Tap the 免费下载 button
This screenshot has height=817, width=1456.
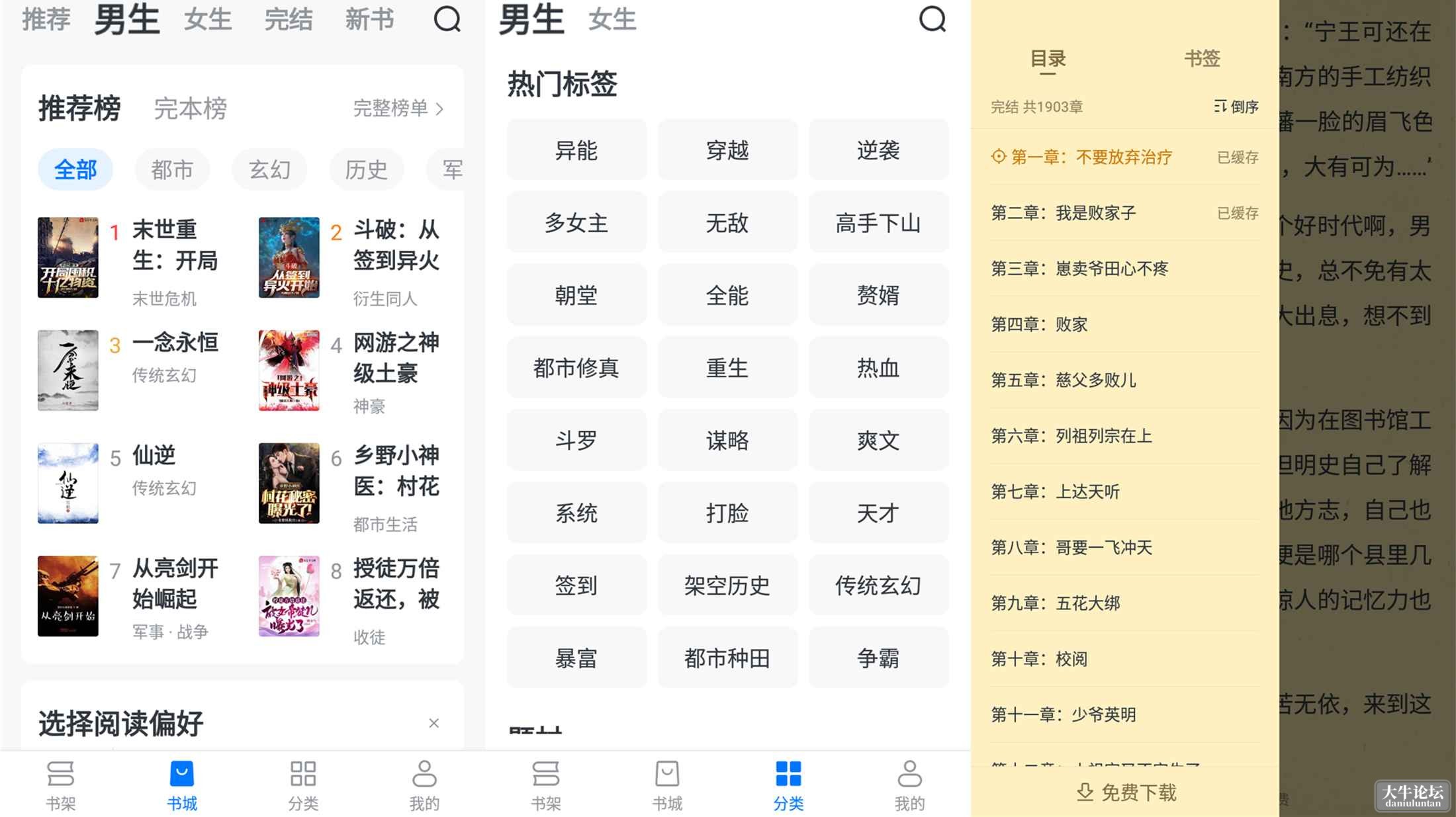[x=1126, y=793]
